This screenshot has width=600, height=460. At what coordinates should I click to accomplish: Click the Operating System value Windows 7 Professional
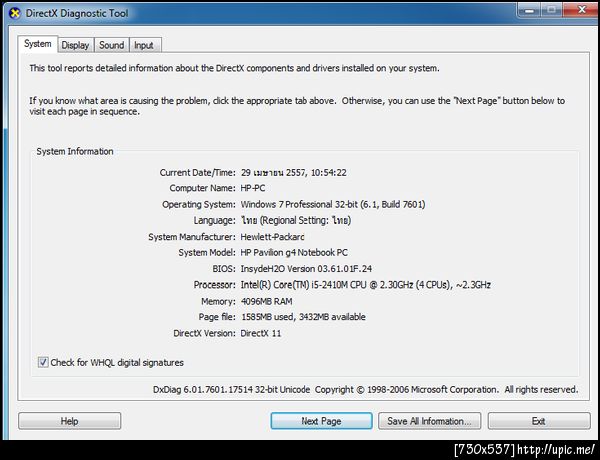(333, 204)
